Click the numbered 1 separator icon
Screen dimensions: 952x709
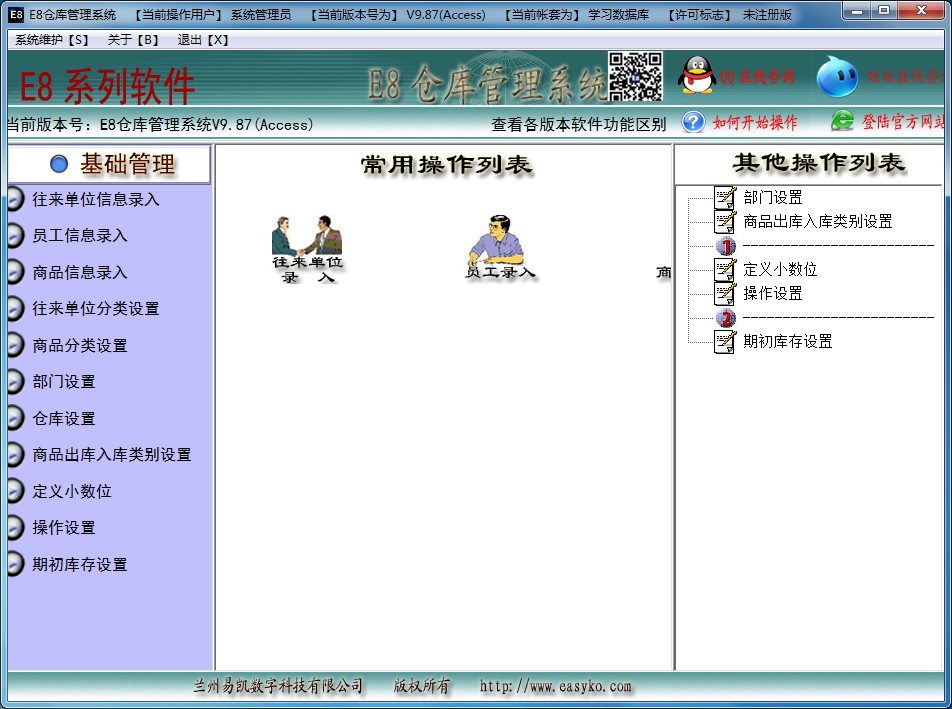click(726, 246)
